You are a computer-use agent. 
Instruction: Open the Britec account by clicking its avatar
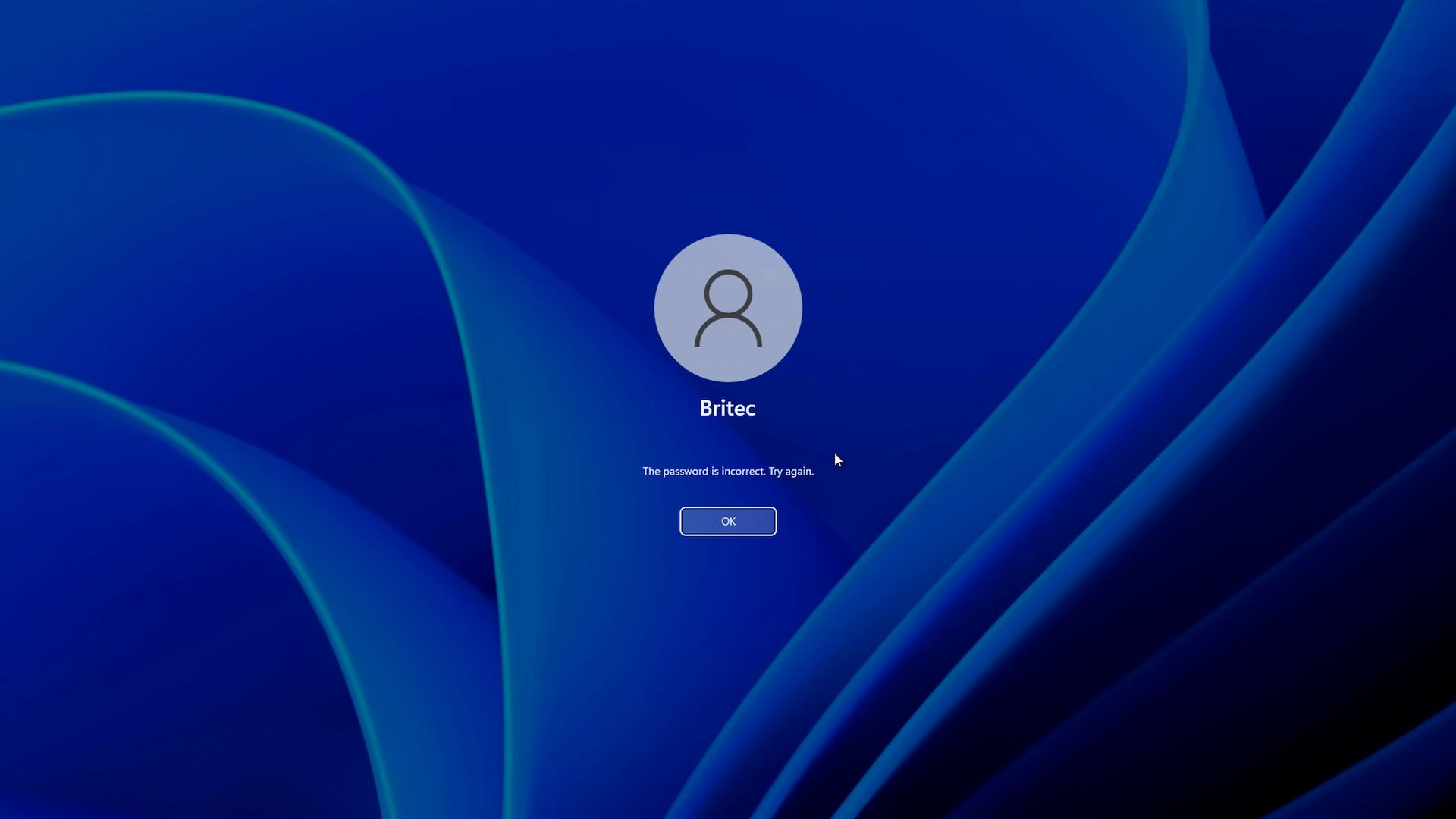click(727, 308)
